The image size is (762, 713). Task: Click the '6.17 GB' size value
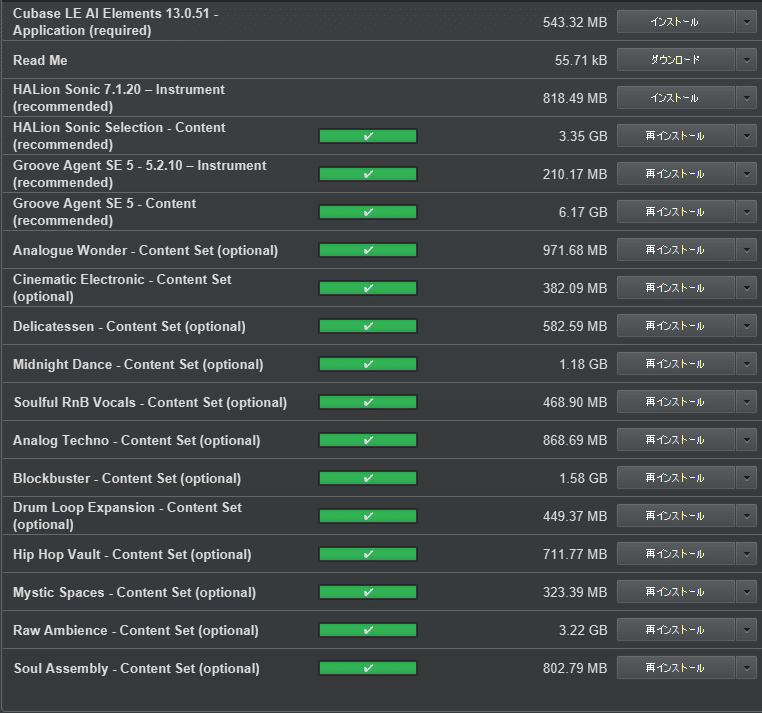tap(583, 212)
